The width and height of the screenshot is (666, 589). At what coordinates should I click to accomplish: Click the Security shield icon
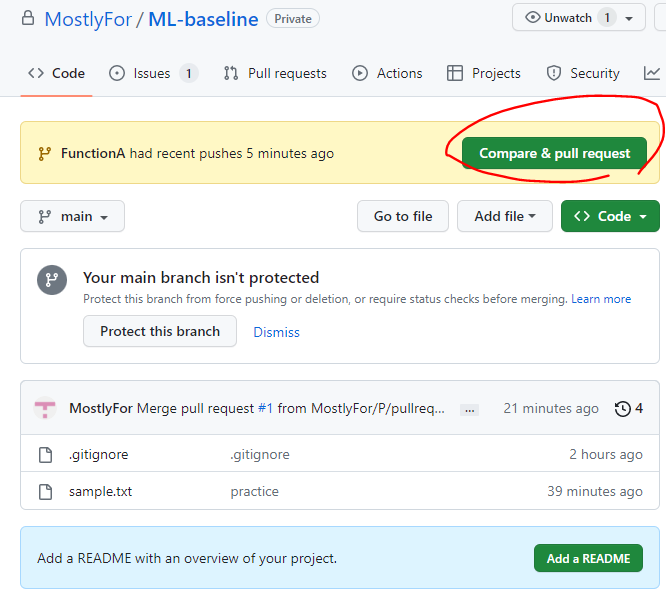point(554,73)
